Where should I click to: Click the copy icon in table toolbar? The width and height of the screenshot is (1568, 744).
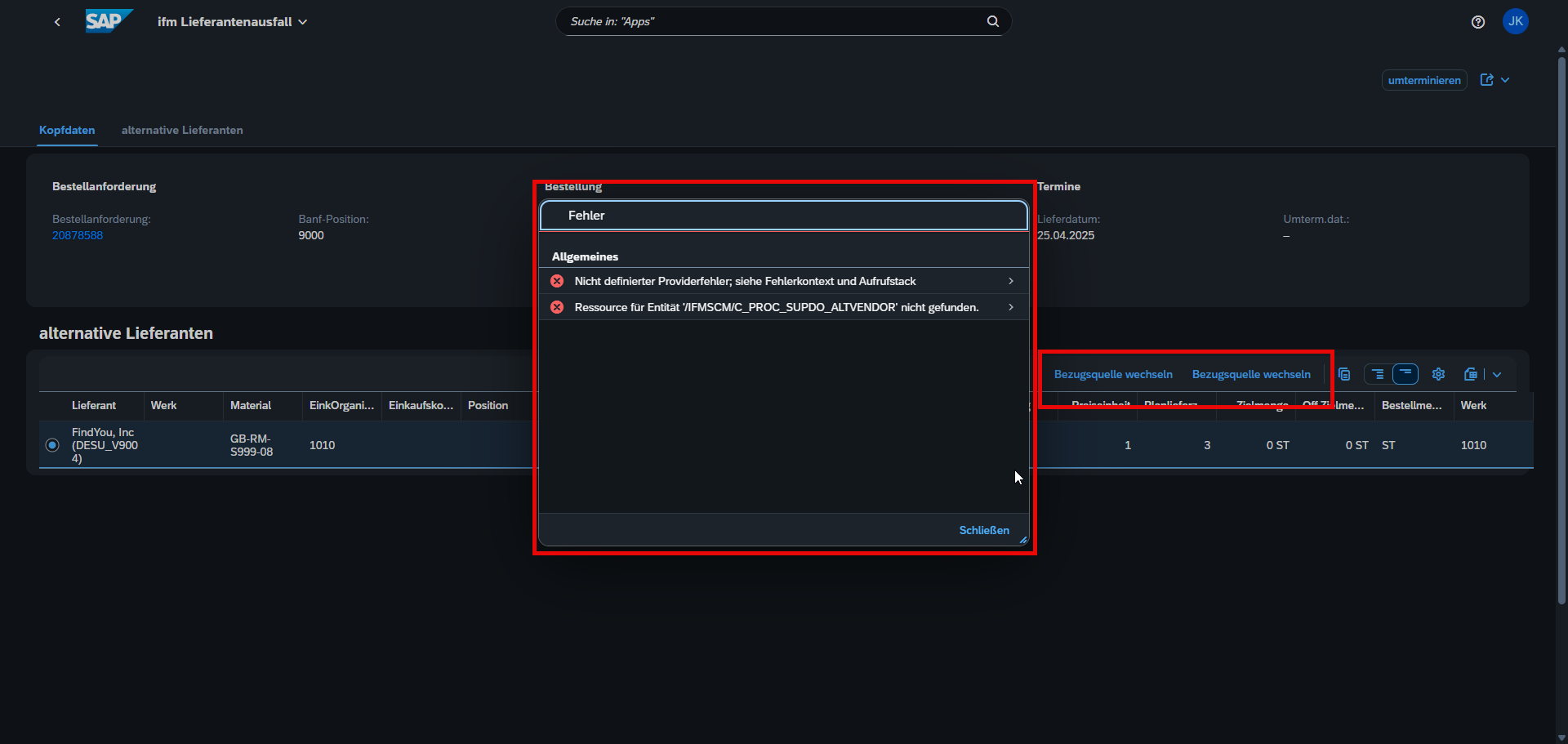click(1344, 374)
